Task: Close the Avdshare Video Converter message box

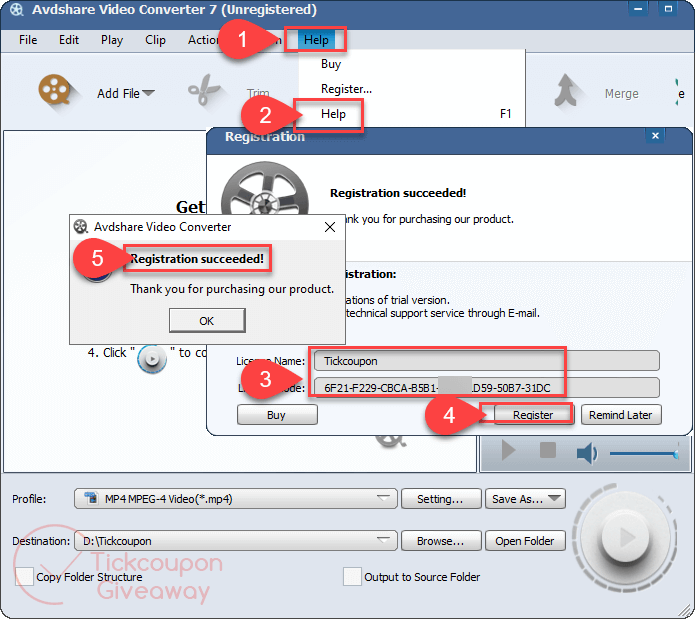Action: [330, 227]
